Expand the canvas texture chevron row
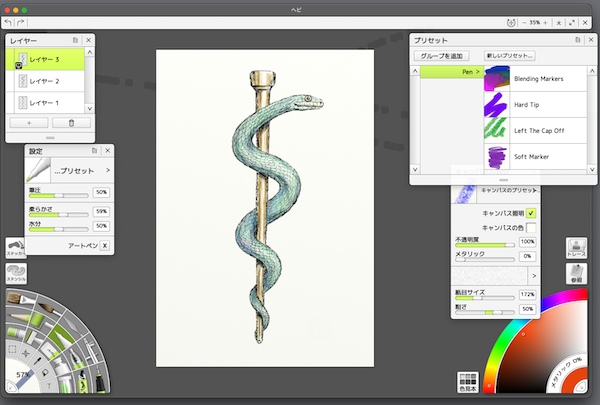Image resolution: width=600 pixels, height=405 pixels. pyautogui.click(x=535, y=275)
